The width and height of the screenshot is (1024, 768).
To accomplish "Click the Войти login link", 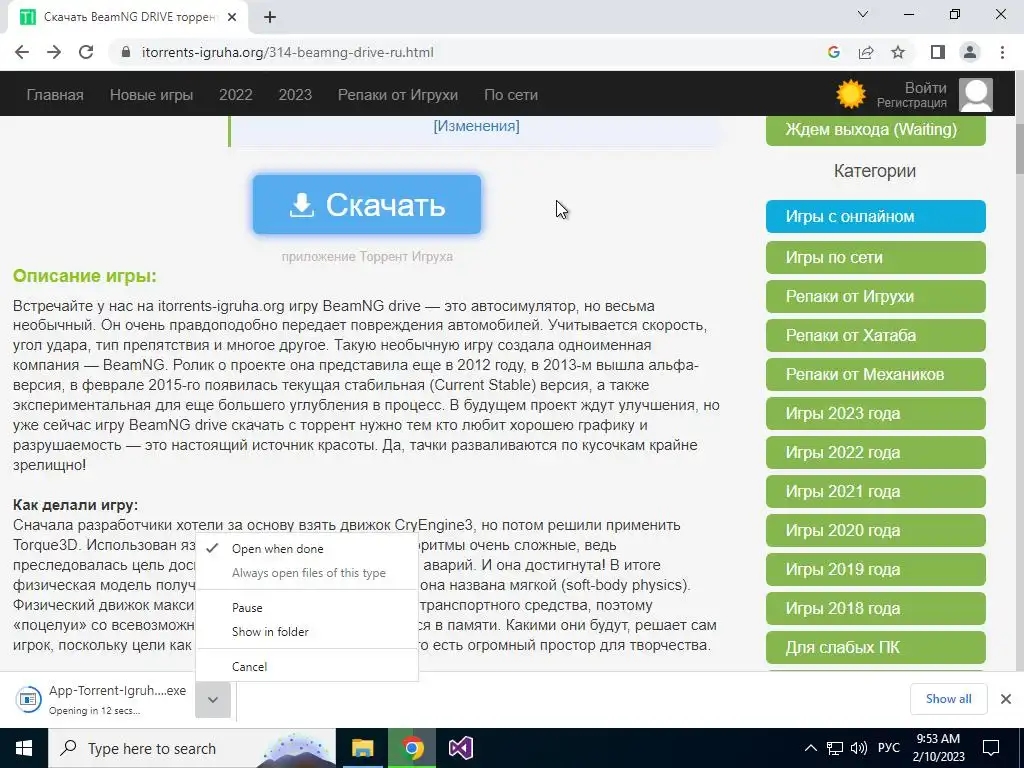I will [925, 88].
